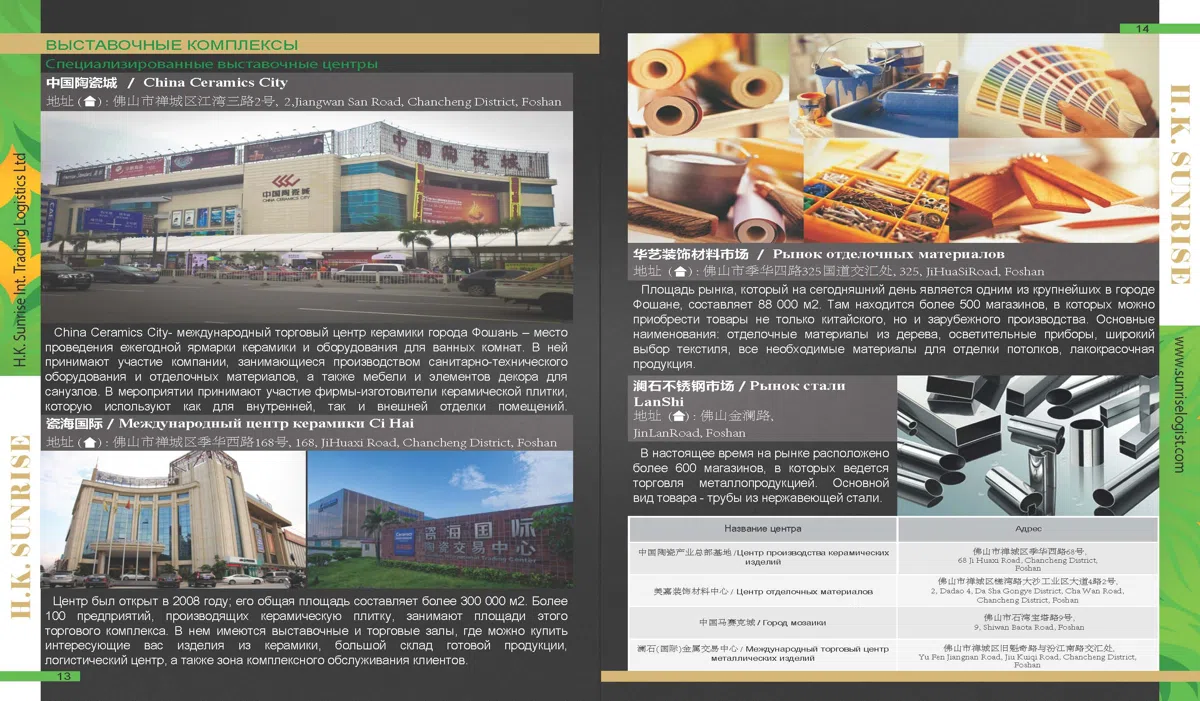Click paragraph starting В настоящее время на рынке
1200x701 pixels.
point(761,475)
